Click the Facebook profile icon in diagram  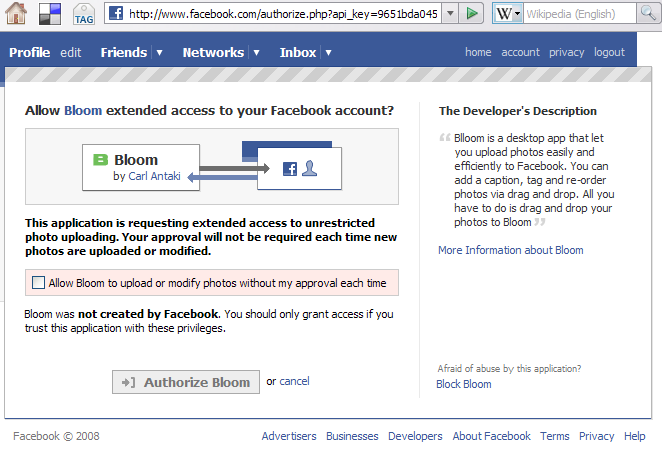click(309, 168)
